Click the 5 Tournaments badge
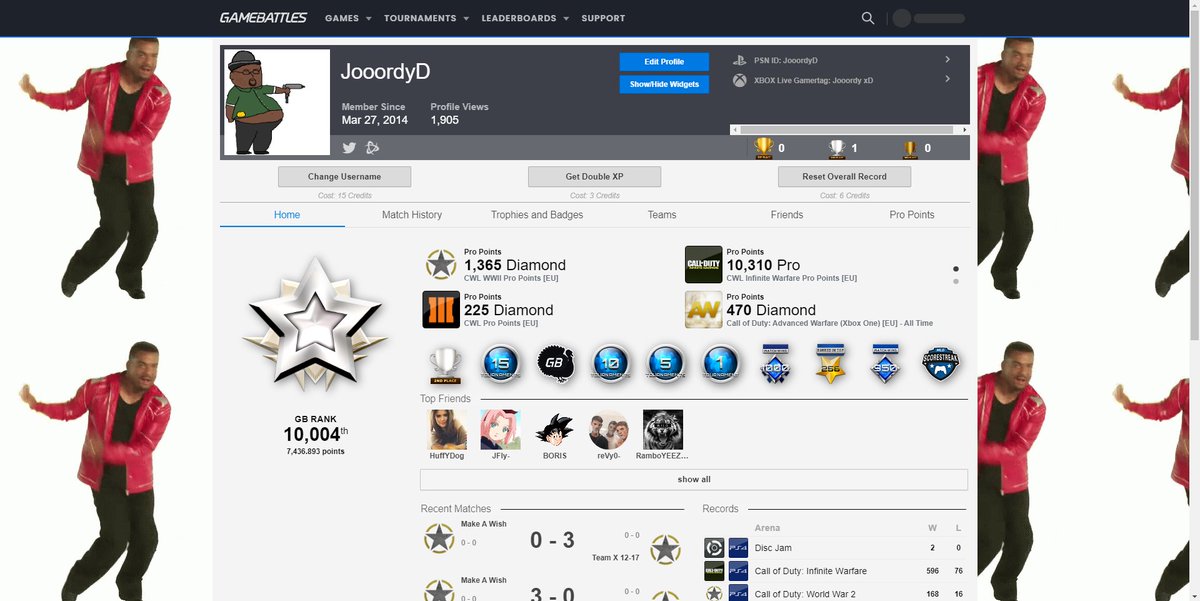 pyautogui.click(x=665, y=364)
